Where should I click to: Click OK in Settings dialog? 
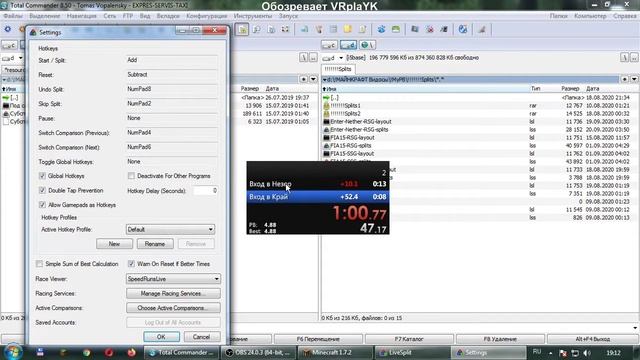(161, 337)
